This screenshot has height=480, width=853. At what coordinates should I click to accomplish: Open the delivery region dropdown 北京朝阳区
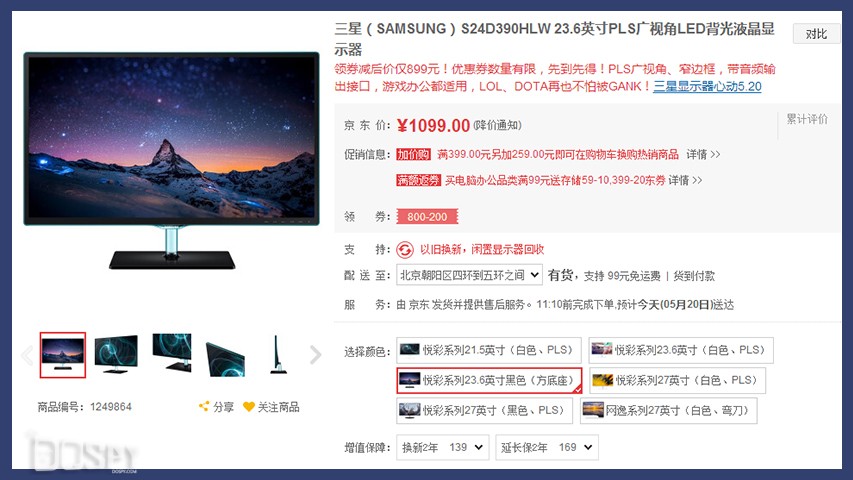point(469,275)
